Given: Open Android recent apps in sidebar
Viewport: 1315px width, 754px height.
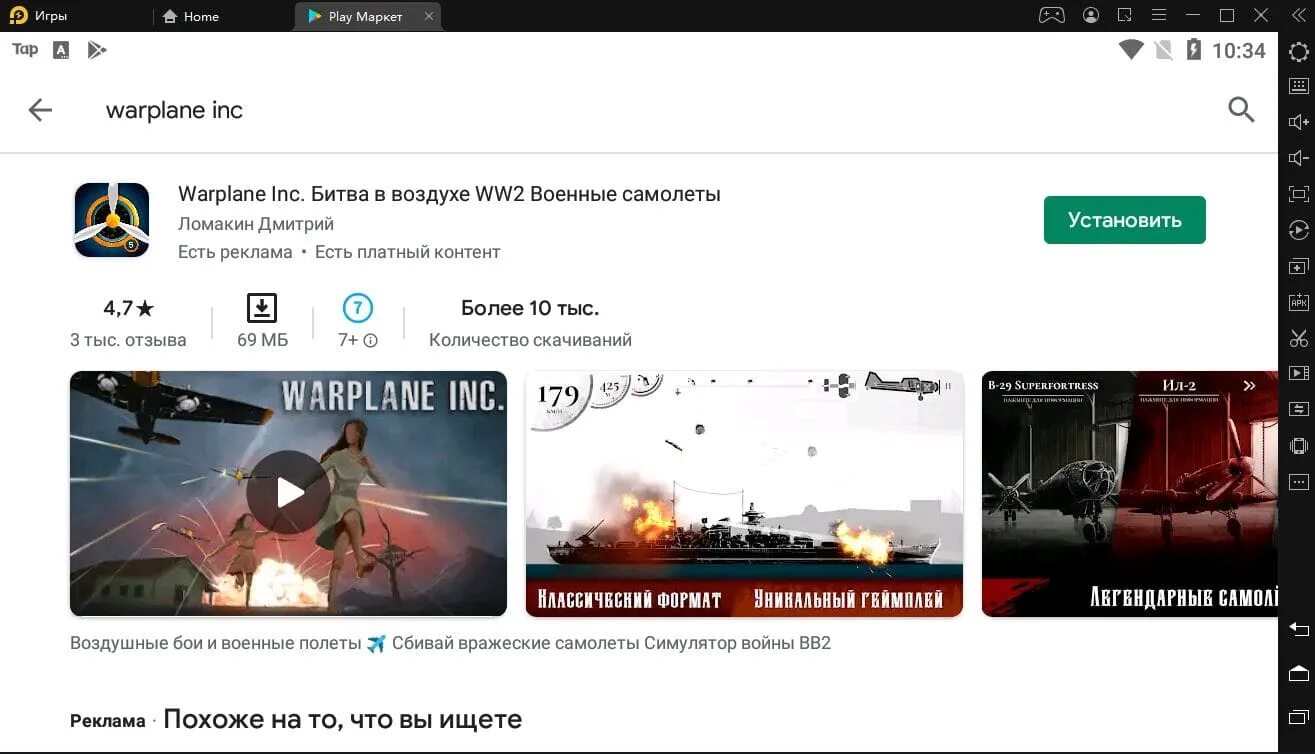Looking at the screenshot, I should [1298, 716].
